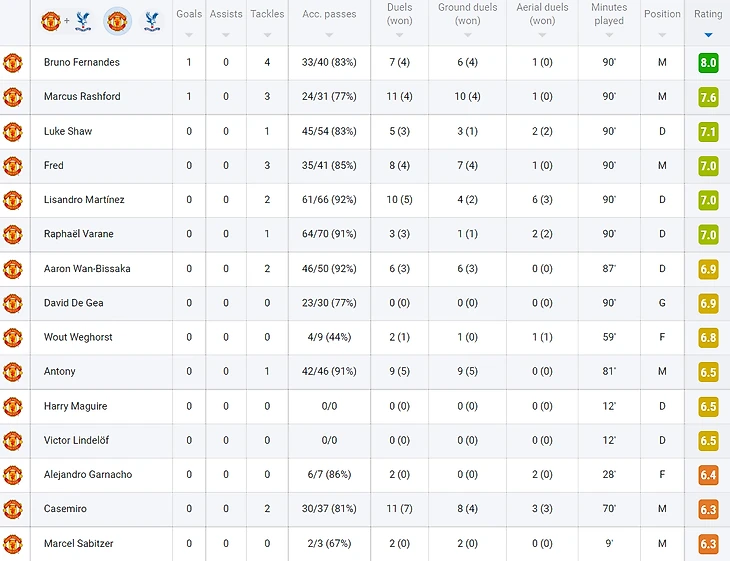730x561 pixels.
Task: Click club crest next to Luke Shaw
Action: point(13,131)
